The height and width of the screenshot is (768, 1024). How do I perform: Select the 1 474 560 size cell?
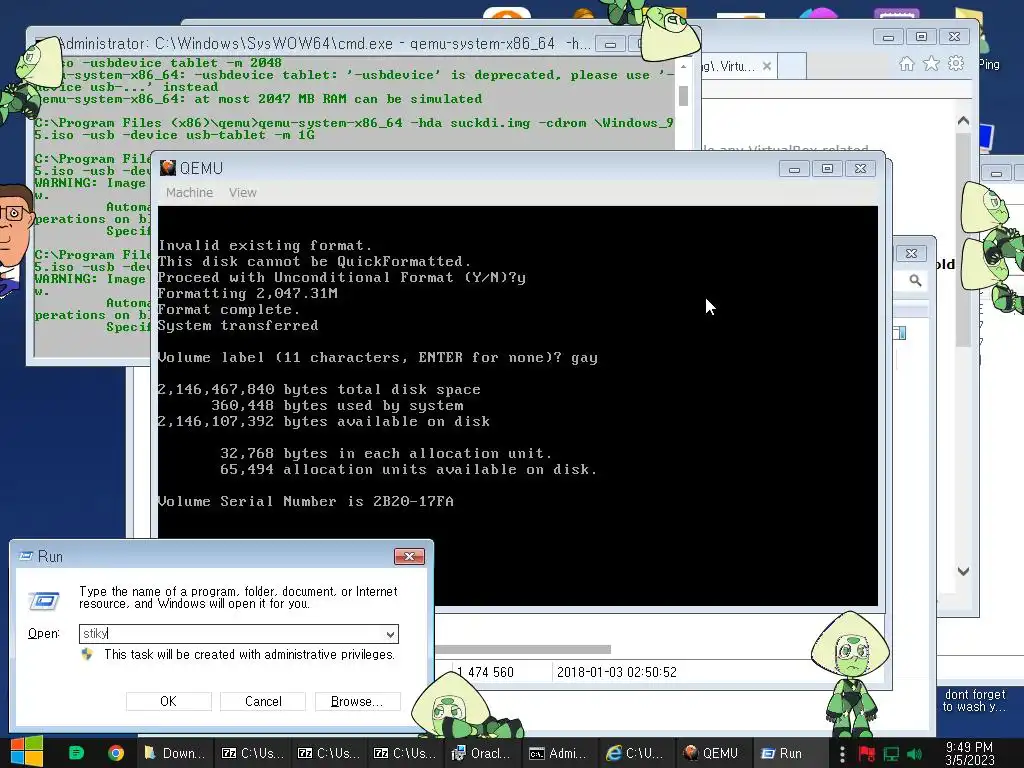click(x=485, y=672)
